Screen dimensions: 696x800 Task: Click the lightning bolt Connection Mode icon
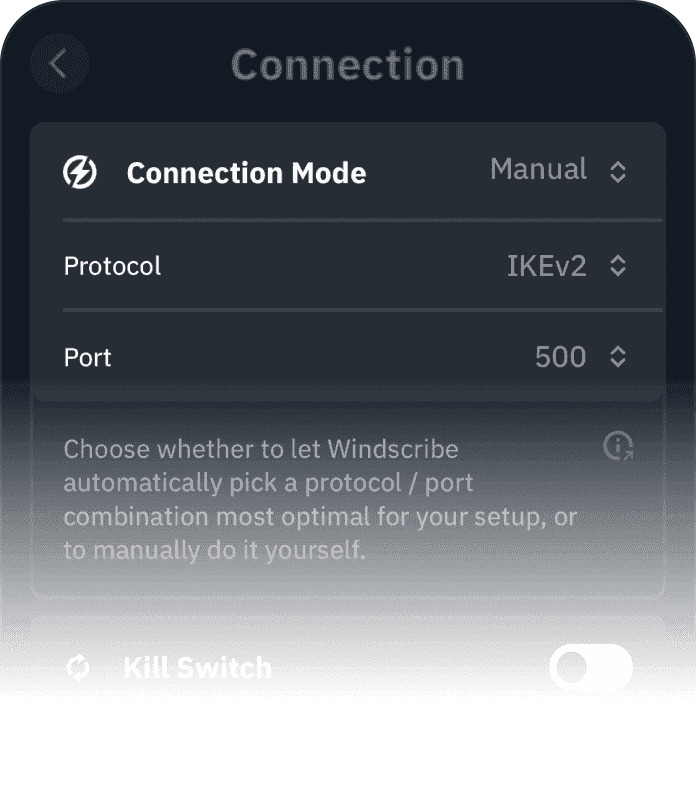click(80, 173)
